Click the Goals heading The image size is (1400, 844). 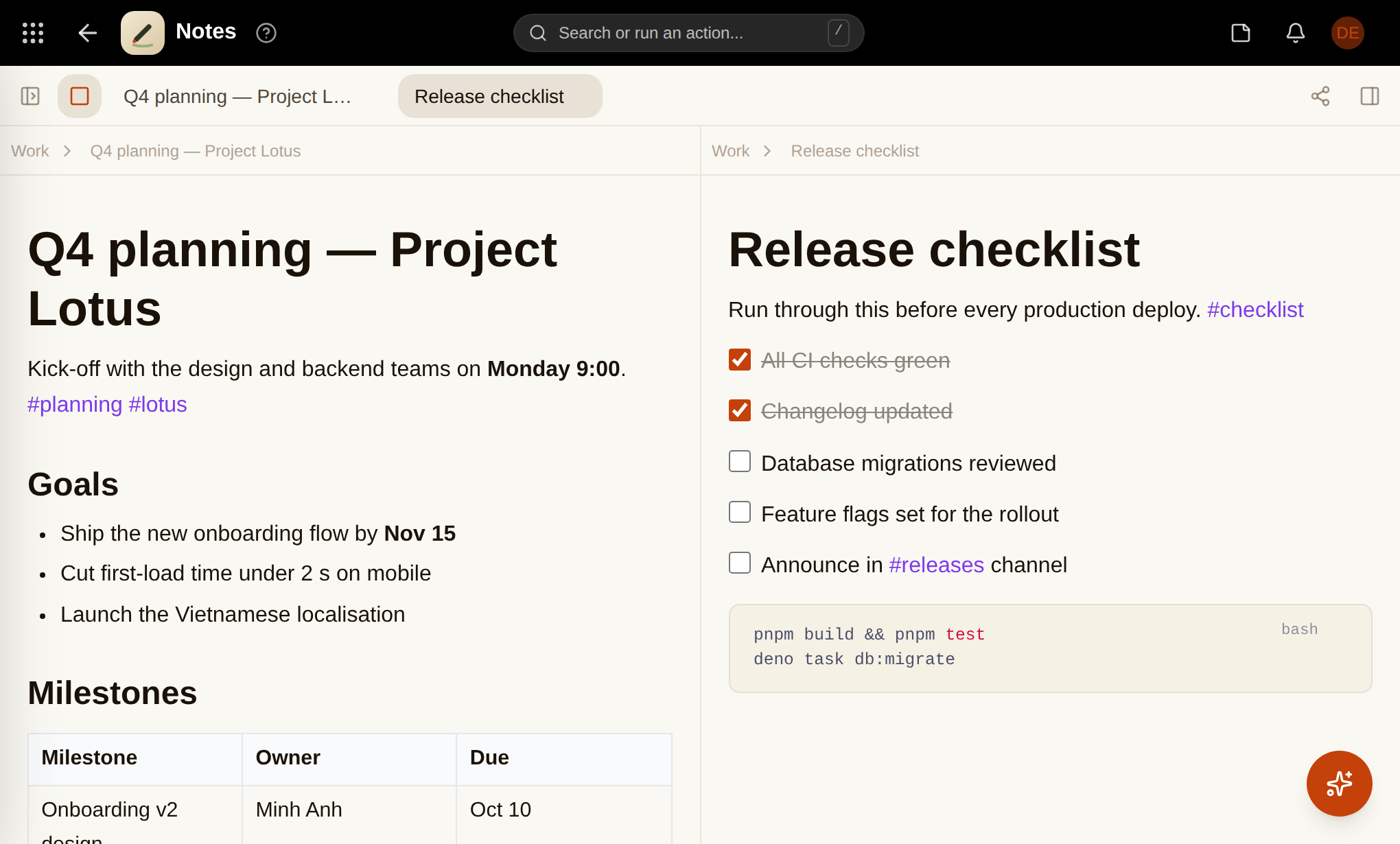click(73, 484)
